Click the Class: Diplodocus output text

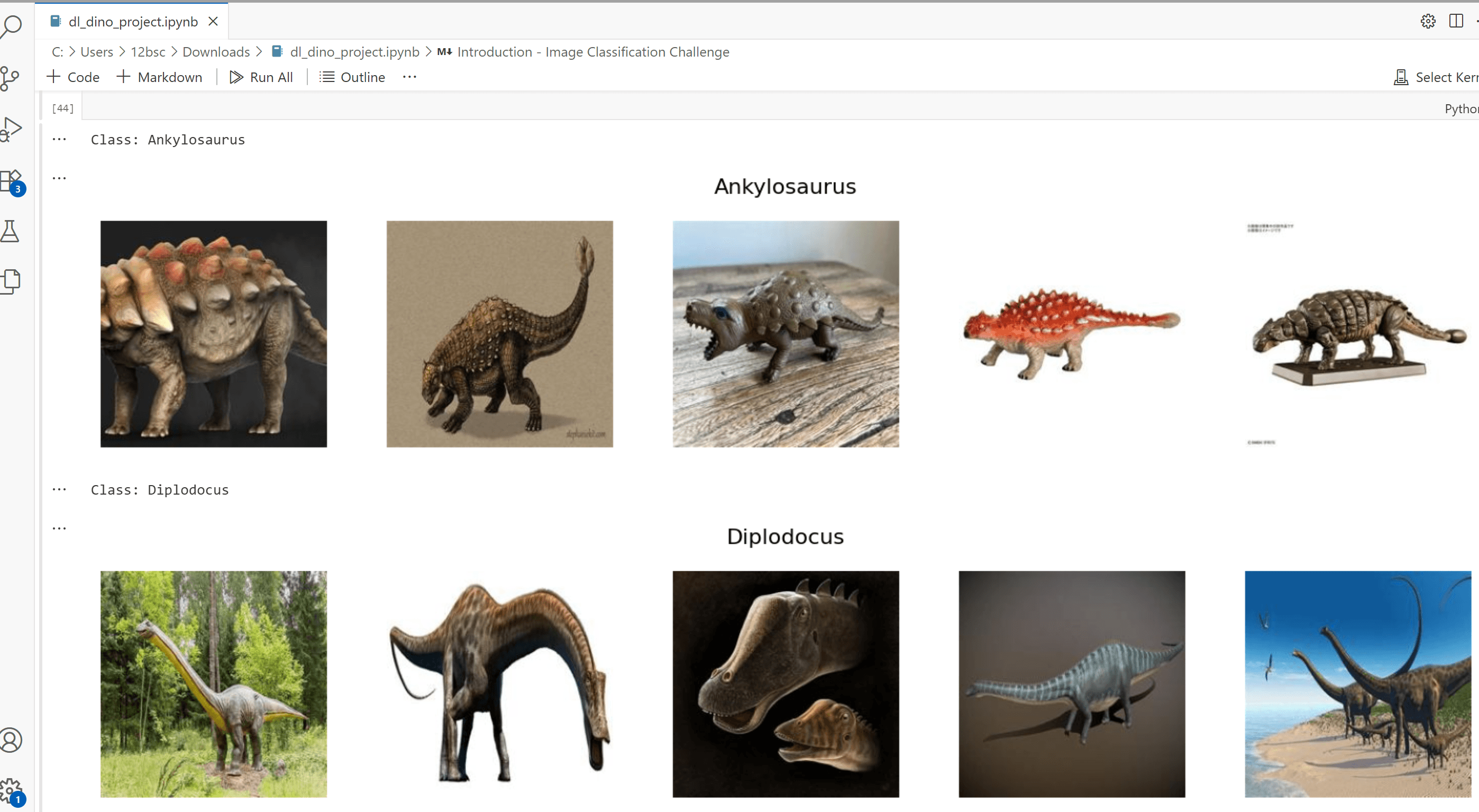coord(160,490)
